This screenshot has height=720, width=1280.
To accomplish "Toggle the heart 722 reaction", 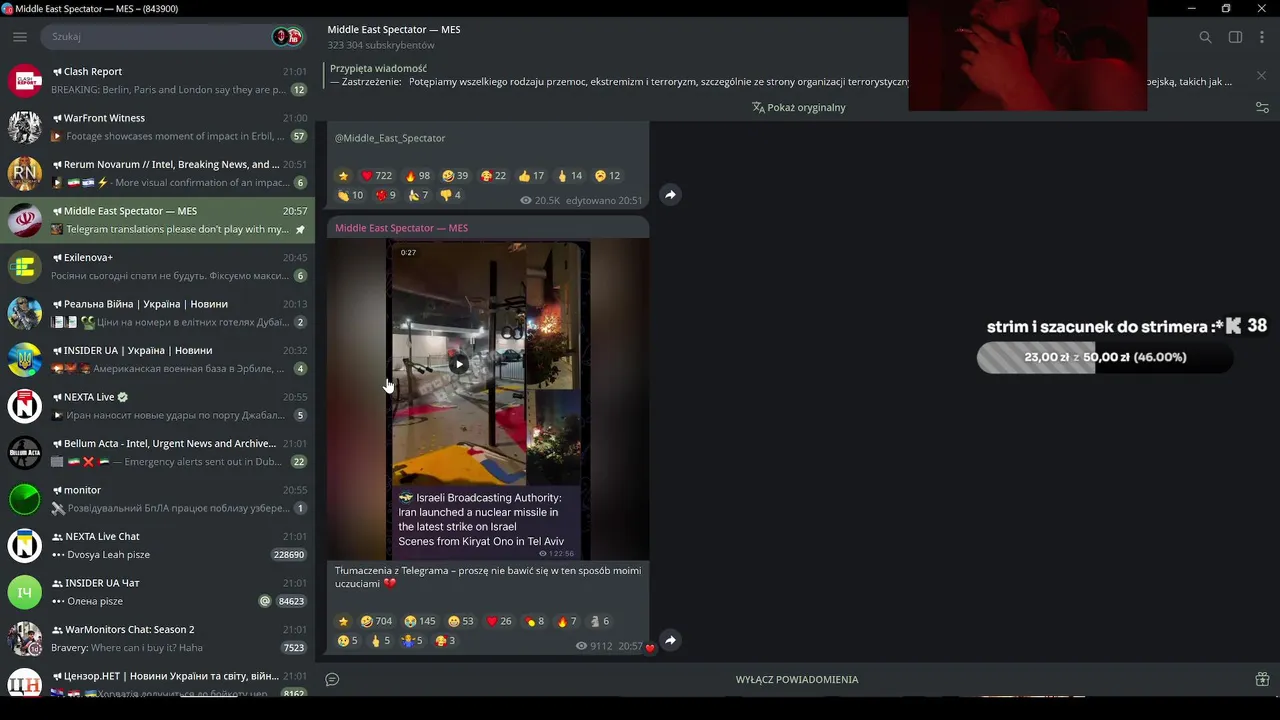I will tap(377, 176).
